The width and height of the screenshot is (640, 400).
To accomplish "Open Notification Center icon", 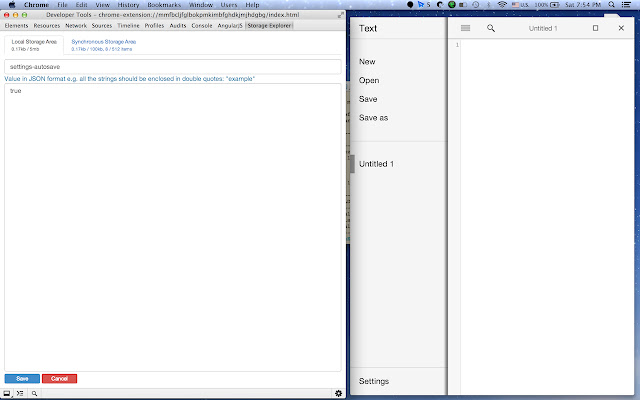I will [626, 4].
